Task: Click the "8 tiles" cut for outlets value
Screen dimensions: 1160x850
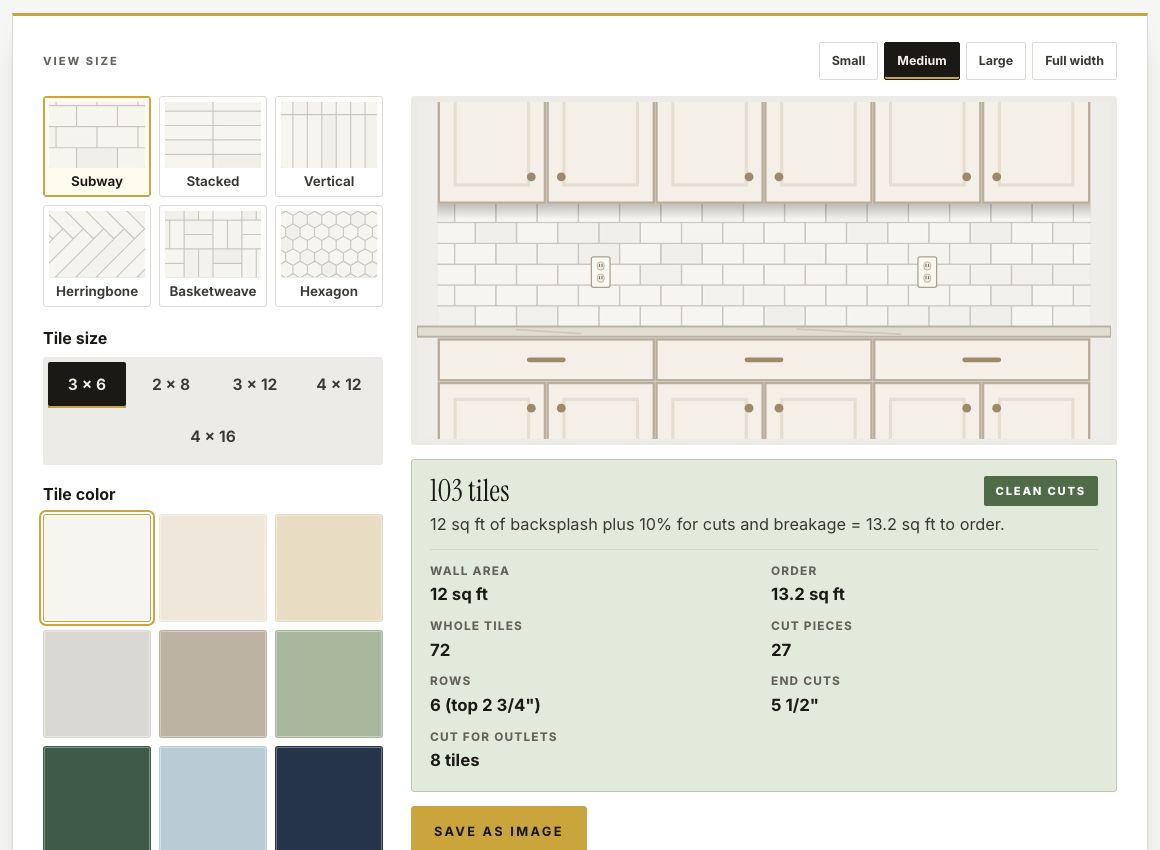Action: [x=455, y=760]
